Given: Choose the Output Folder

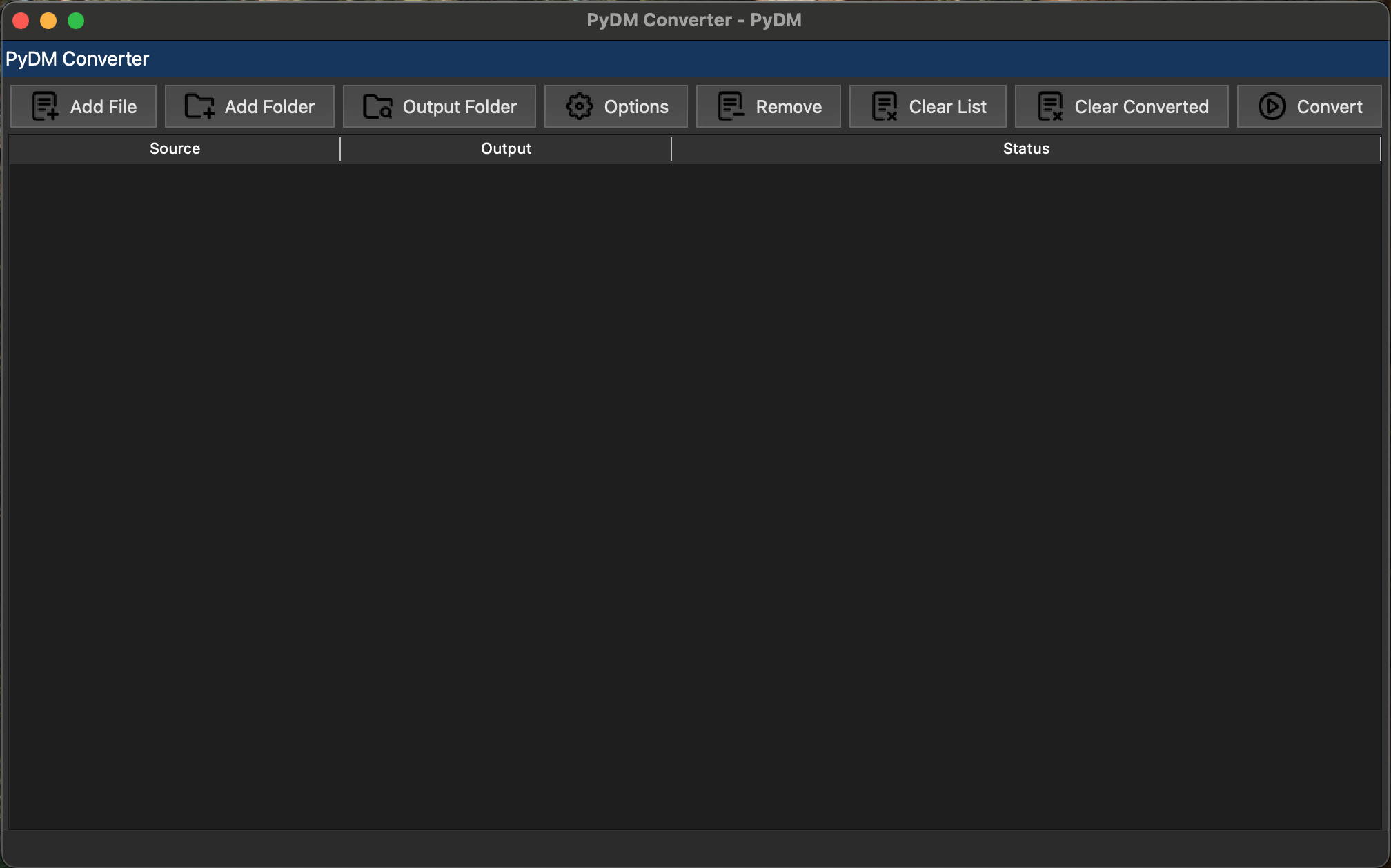Looking at the screenshot, I should tap(440, 106).
